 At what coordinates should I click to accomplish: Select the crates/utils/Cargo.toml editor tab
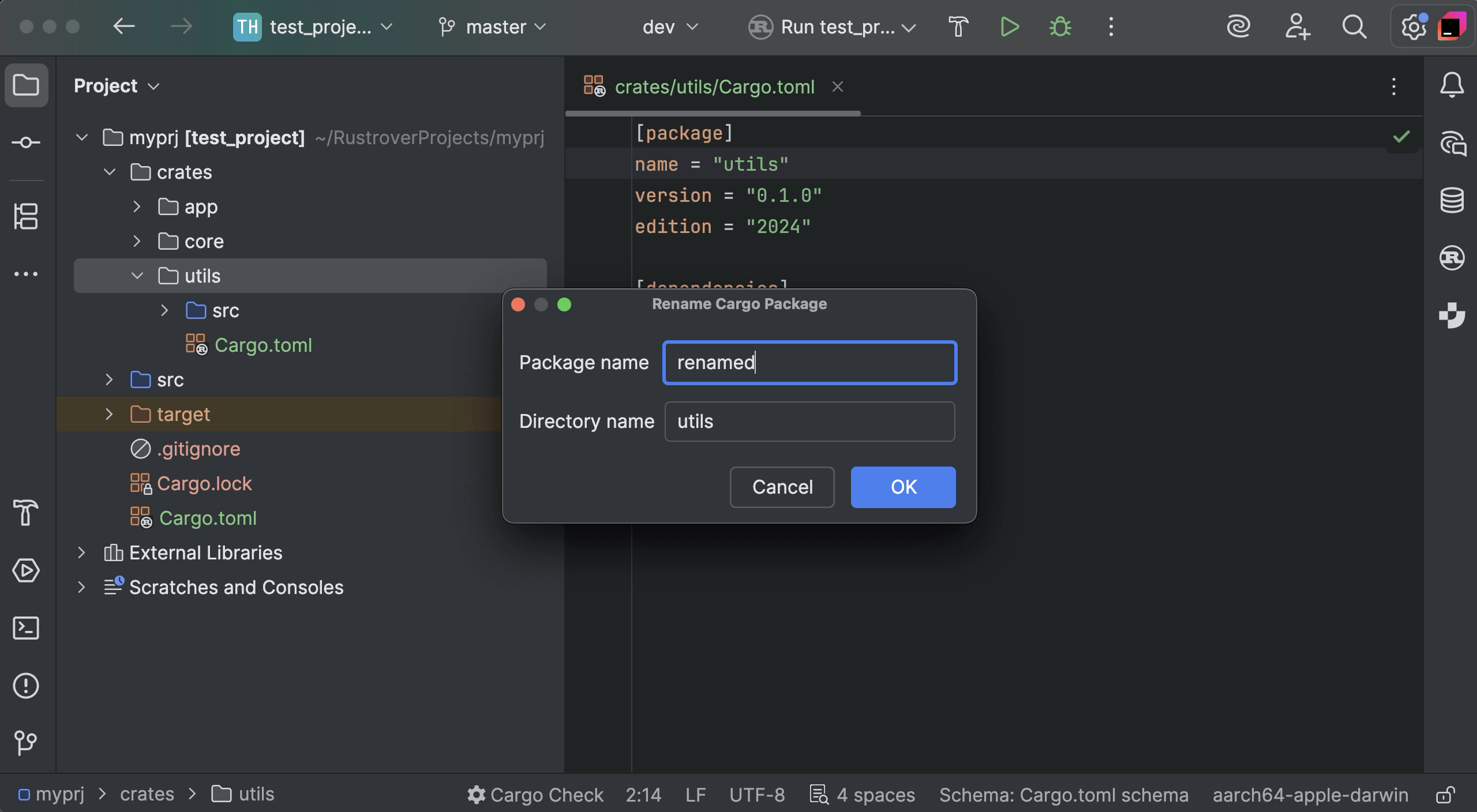pyautogui.click(x=714, y=87)
